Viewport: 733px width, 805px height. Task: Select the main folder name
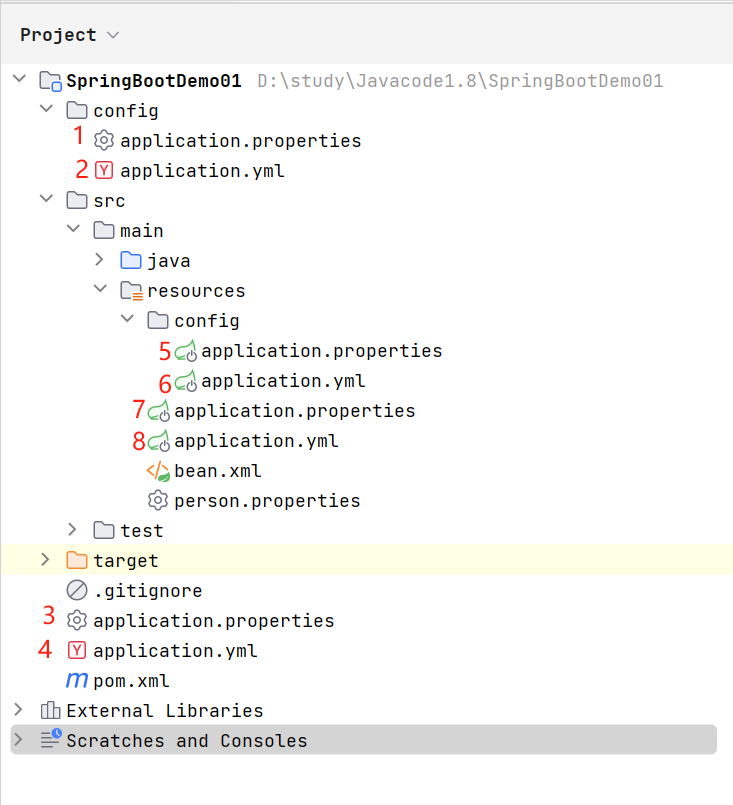(142, 231)
